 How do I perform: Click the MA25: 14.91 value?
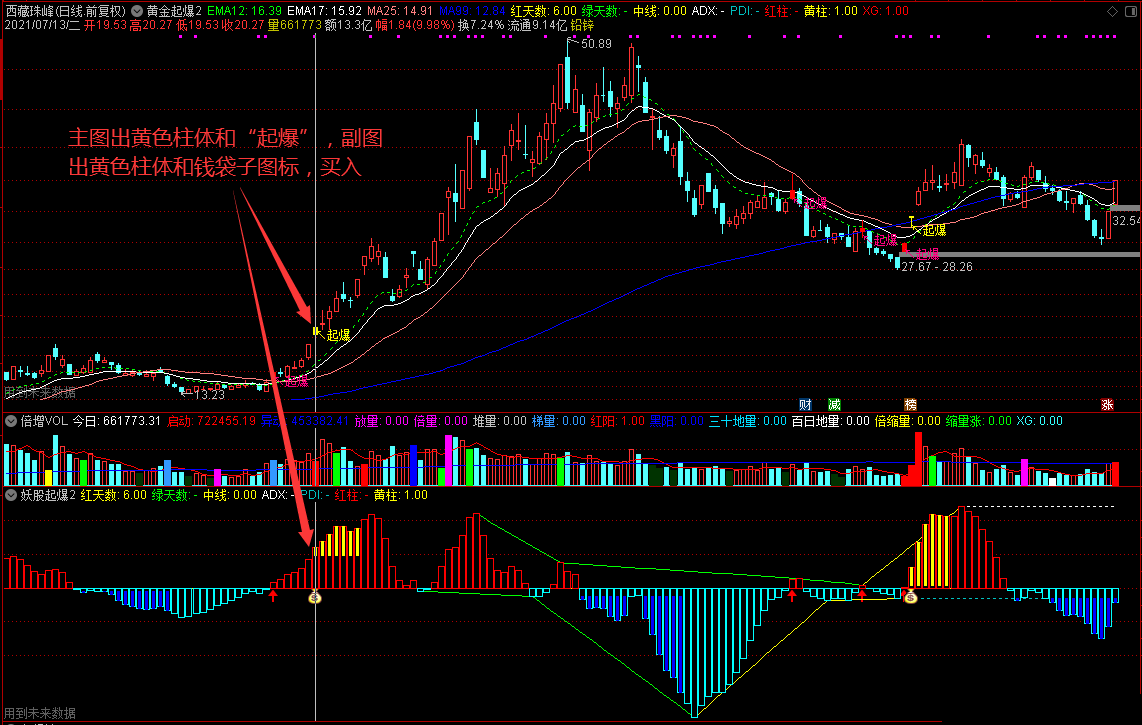[400, 11]
